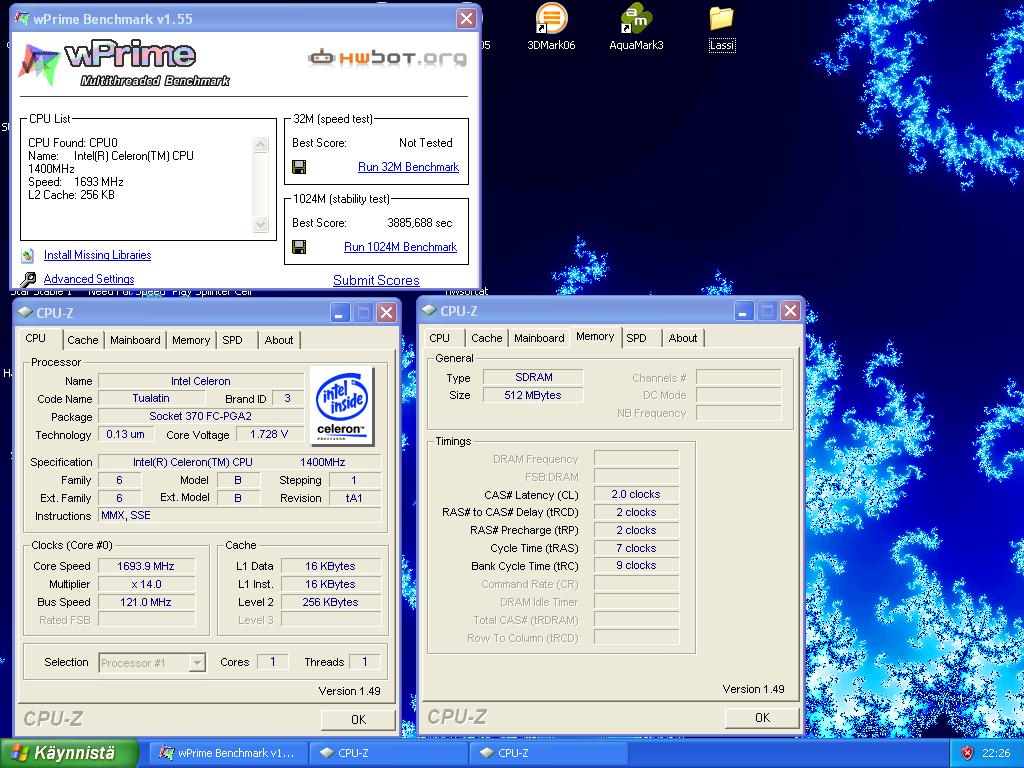Open the AquaMark3 desktop shortcut
The height and width of the screenshot is (768, 1024).
pyautogui.click(x=636, y=26)
